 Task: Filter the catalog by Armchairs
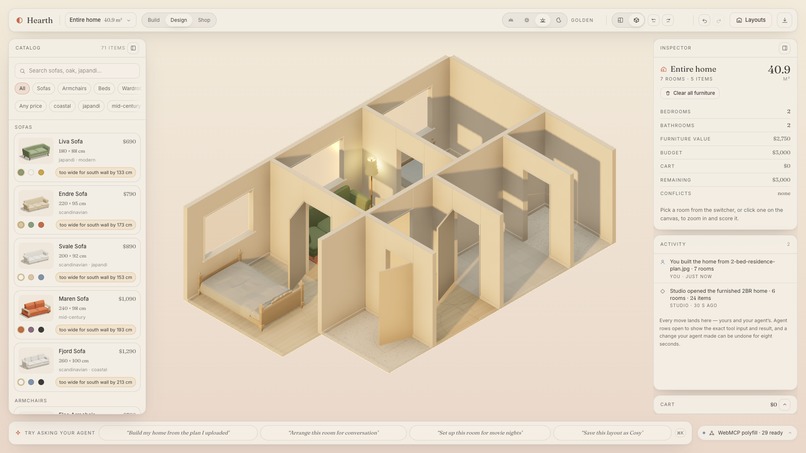point(74,88)
